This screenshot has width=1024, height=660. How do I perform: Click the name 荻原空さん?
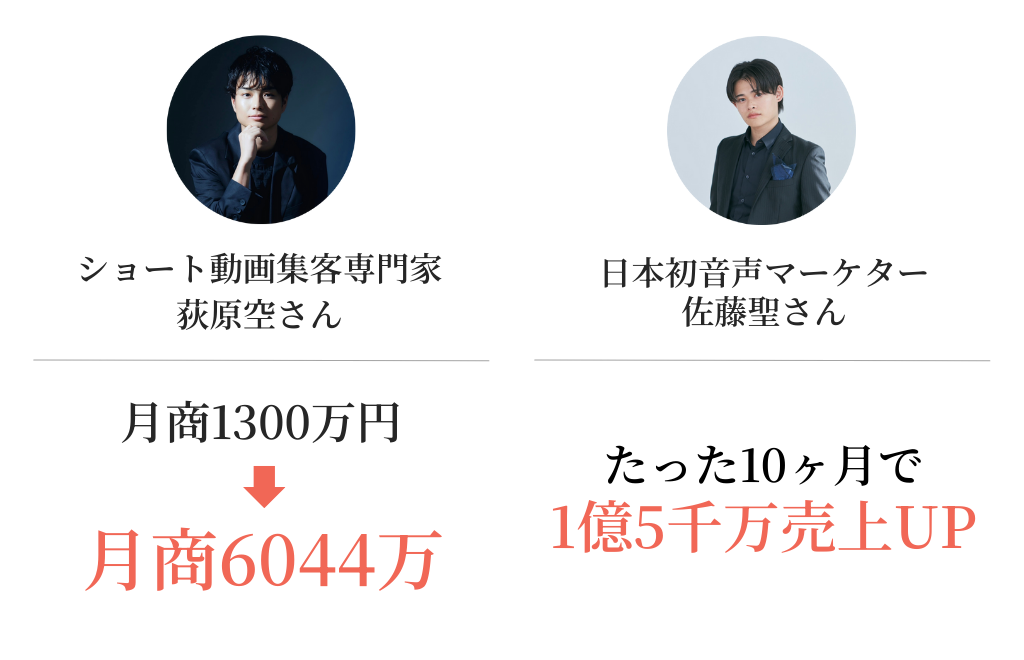259,314
